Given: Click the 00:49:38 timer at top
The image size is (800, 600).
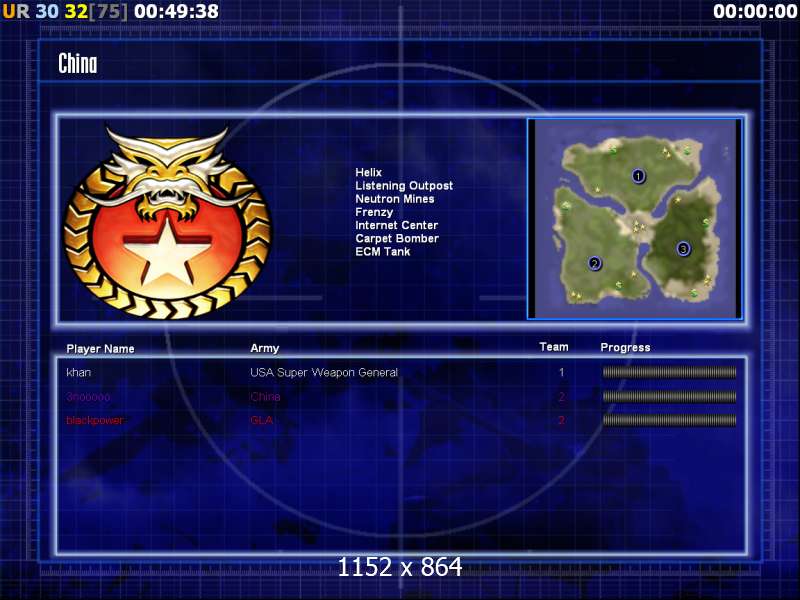Looking at the screenshot, I should tap(177, 11).
